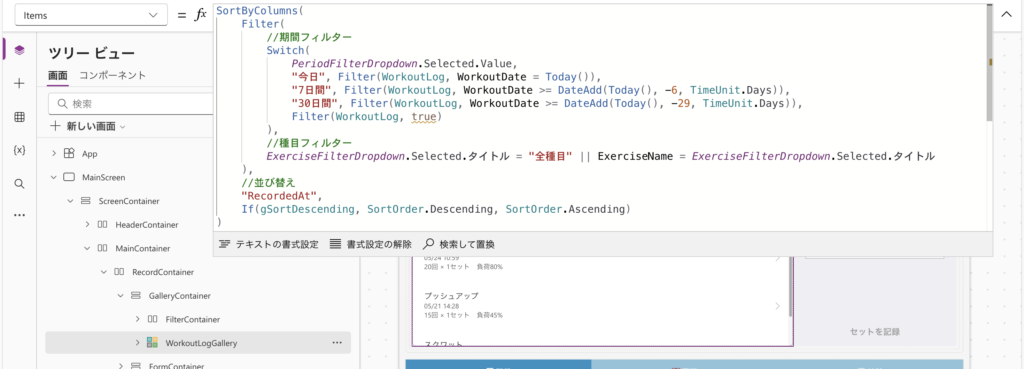Open the more options ellipsis in sidebar
This screenshot has width=1024, height=369.
(x=19, y=215)
